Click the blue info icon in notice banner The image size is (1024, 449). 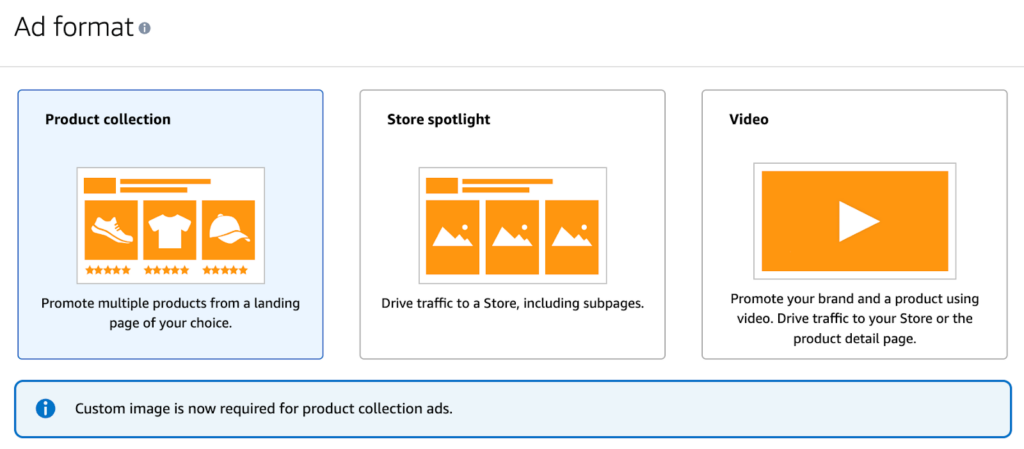coord(45,409)
